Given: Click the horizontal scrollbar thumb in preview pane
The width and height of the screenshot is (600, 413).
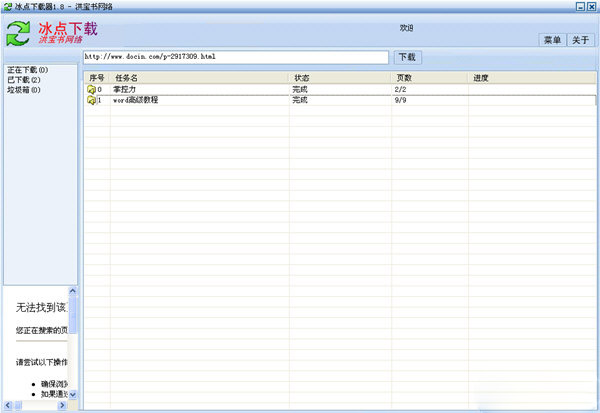Looking at the screenshot, I should (x=18, y=405).
